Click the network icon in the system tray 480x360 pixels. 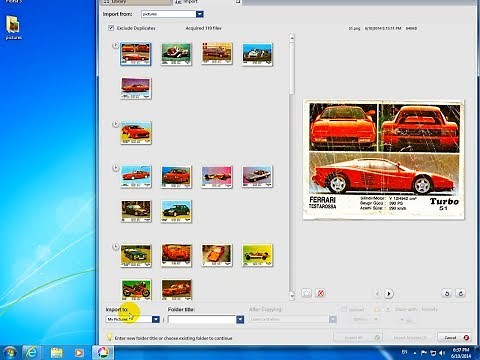click(433, 352)
